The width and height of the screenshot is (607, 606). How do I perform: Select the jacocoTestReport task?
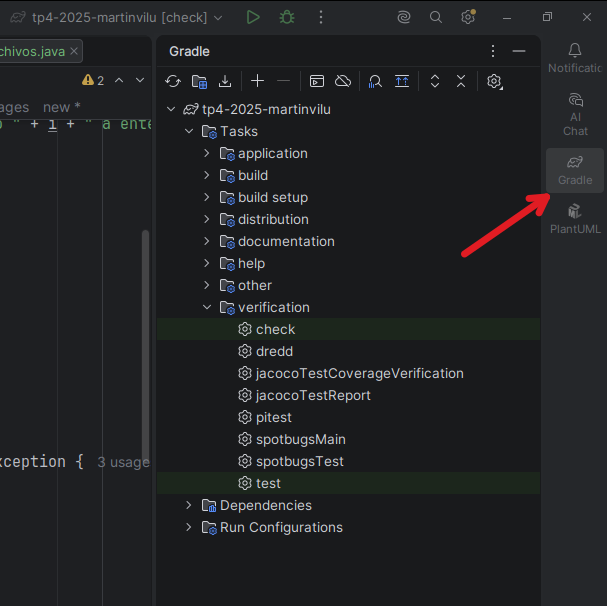coord(348,395)
